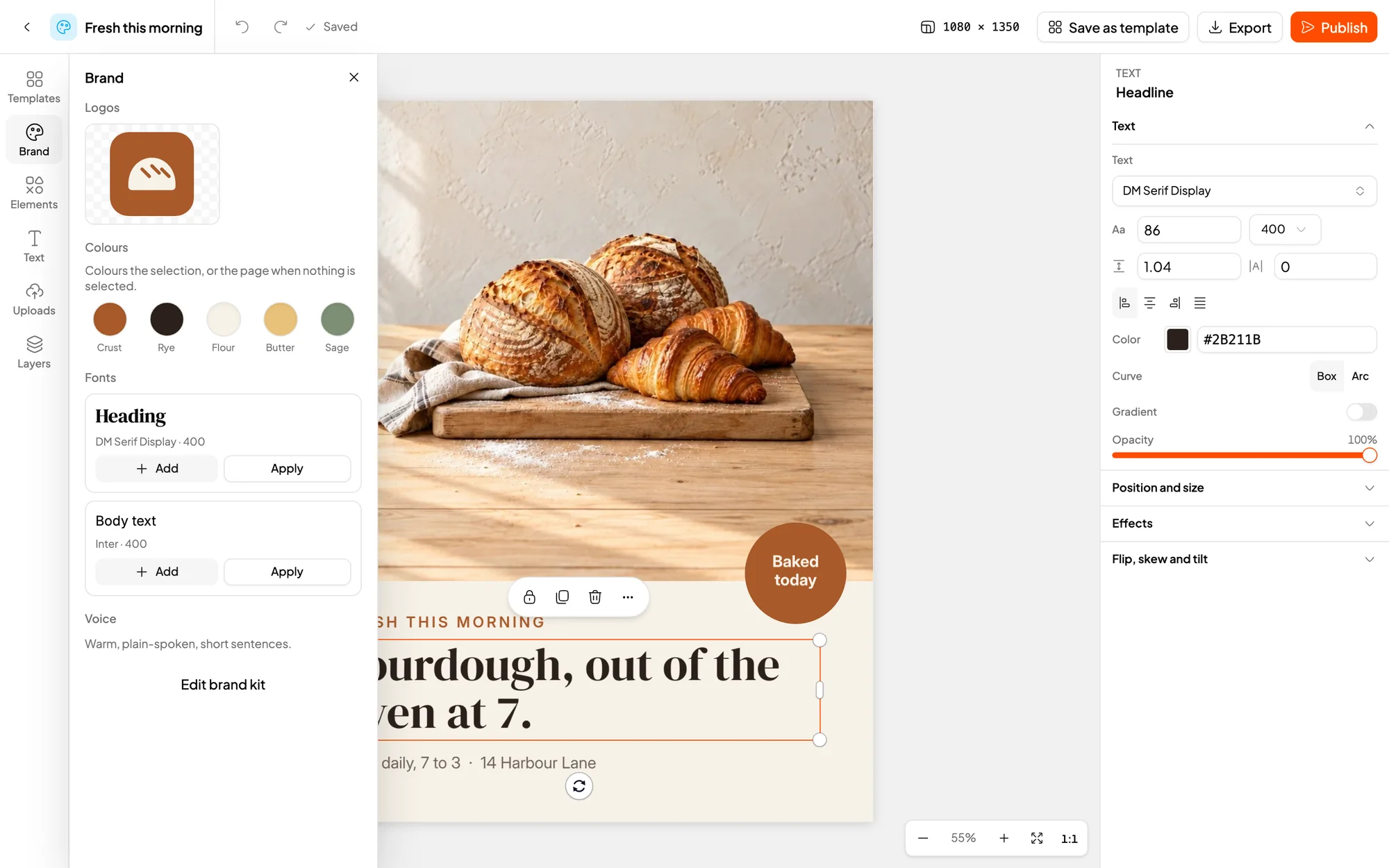Viewport: 1389px width, 868px height.
Task: Go back with the left chevron arrow
Action: [27, 27]
